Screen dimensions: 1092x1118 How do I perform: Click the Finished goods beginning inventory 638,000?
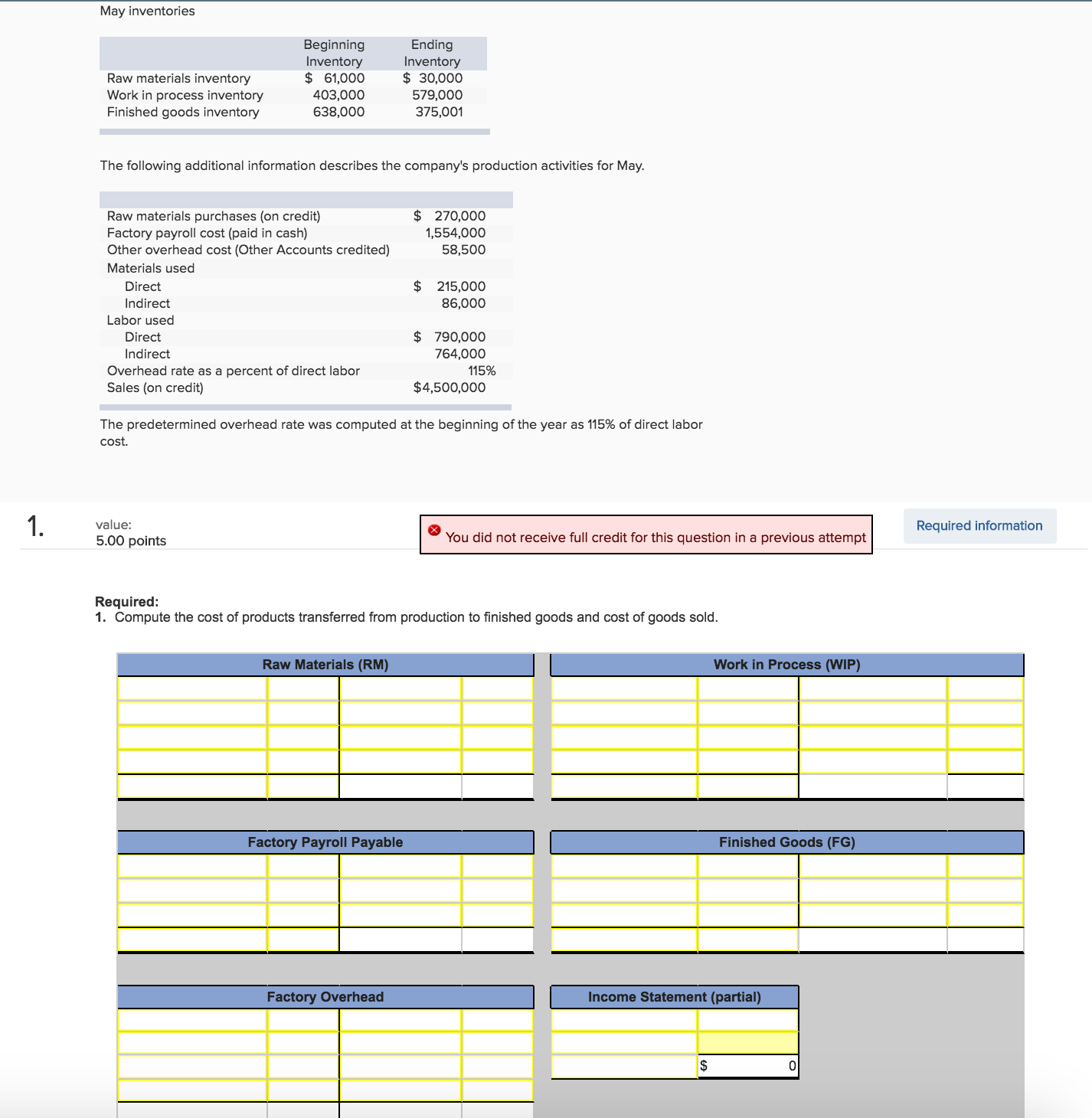coord(338,112)
